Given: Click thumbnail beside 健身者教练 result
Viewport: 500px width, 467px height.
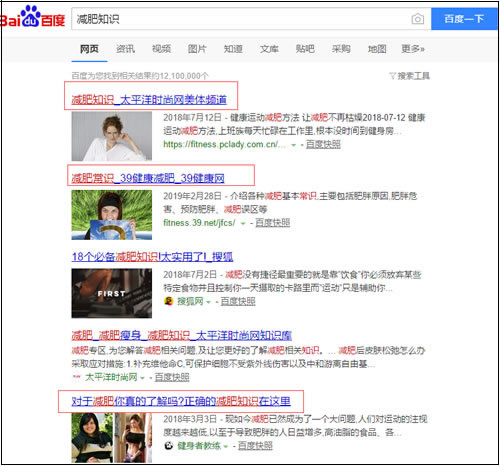Looking at the screenshot, I should click(112, 438).
